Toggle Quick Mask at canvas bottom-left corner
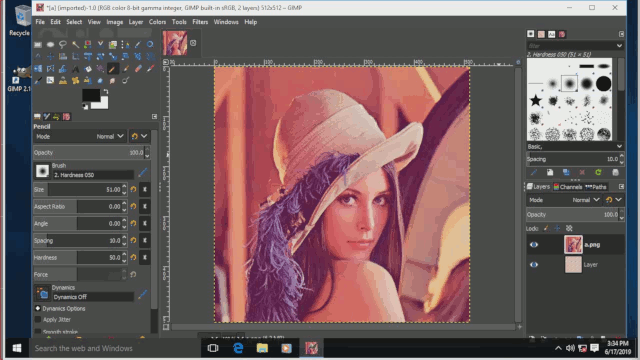This screenshot has width=640, height=360. [x=166, y=327]
